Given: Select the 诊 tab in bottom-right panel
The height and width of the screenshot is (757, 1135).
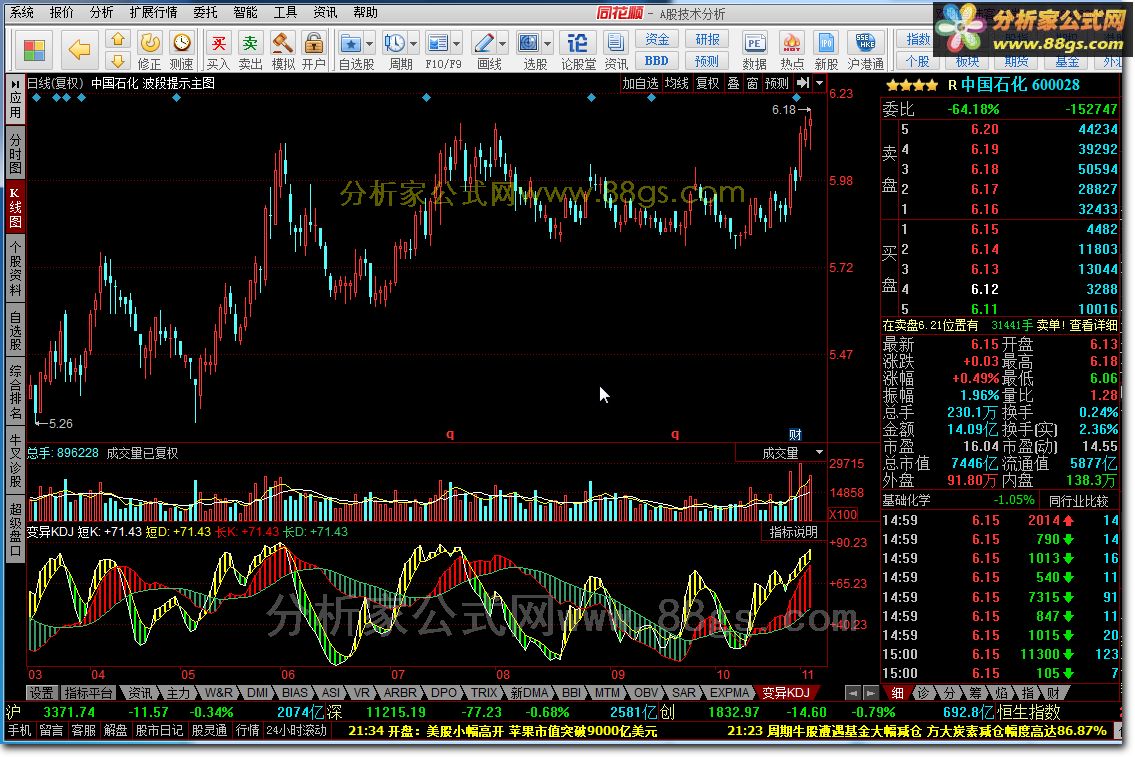Looking at the screenshot, I should click(x=923, y=693).
